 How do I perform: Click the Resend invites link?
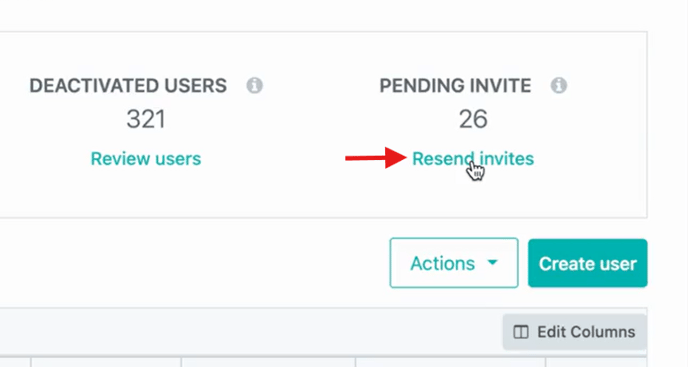(473, 158)
